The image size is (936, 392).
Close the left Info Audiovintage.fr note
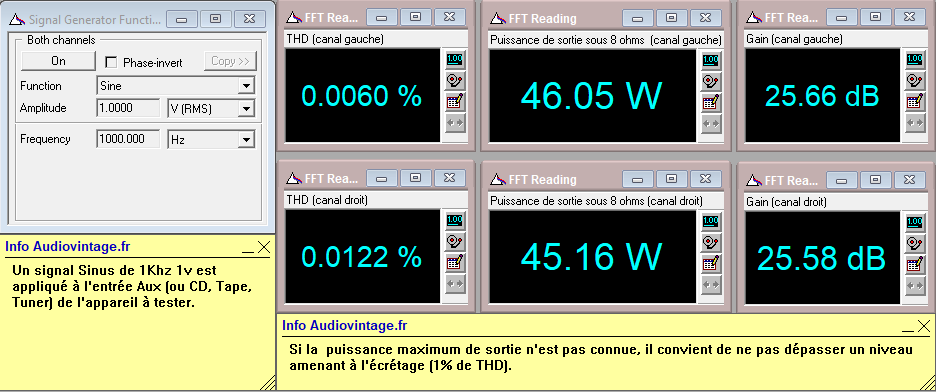[264, 247]
